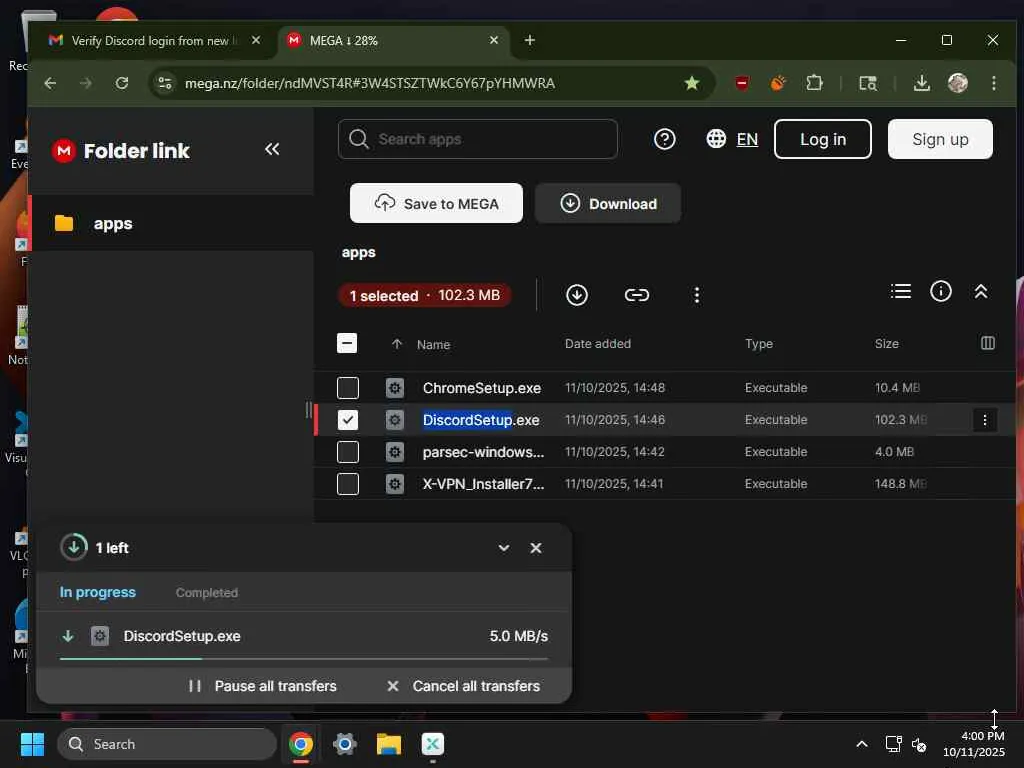The height and width of the screenshot is (768, 1024).
Task: Close the Verify Discord login tab
Action: 256,40
